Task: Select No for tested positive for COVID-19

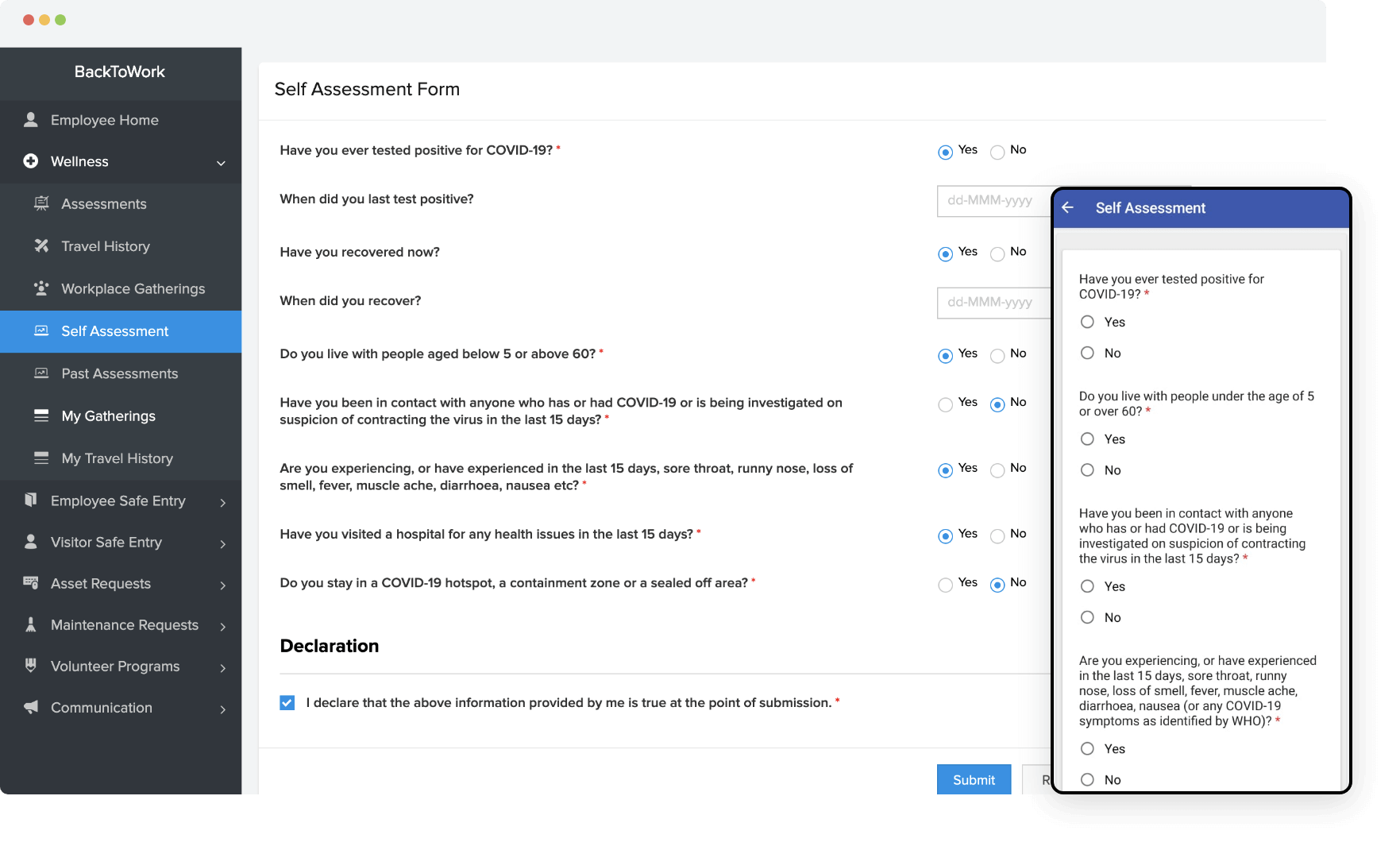Action: click(x=997, y=152)
